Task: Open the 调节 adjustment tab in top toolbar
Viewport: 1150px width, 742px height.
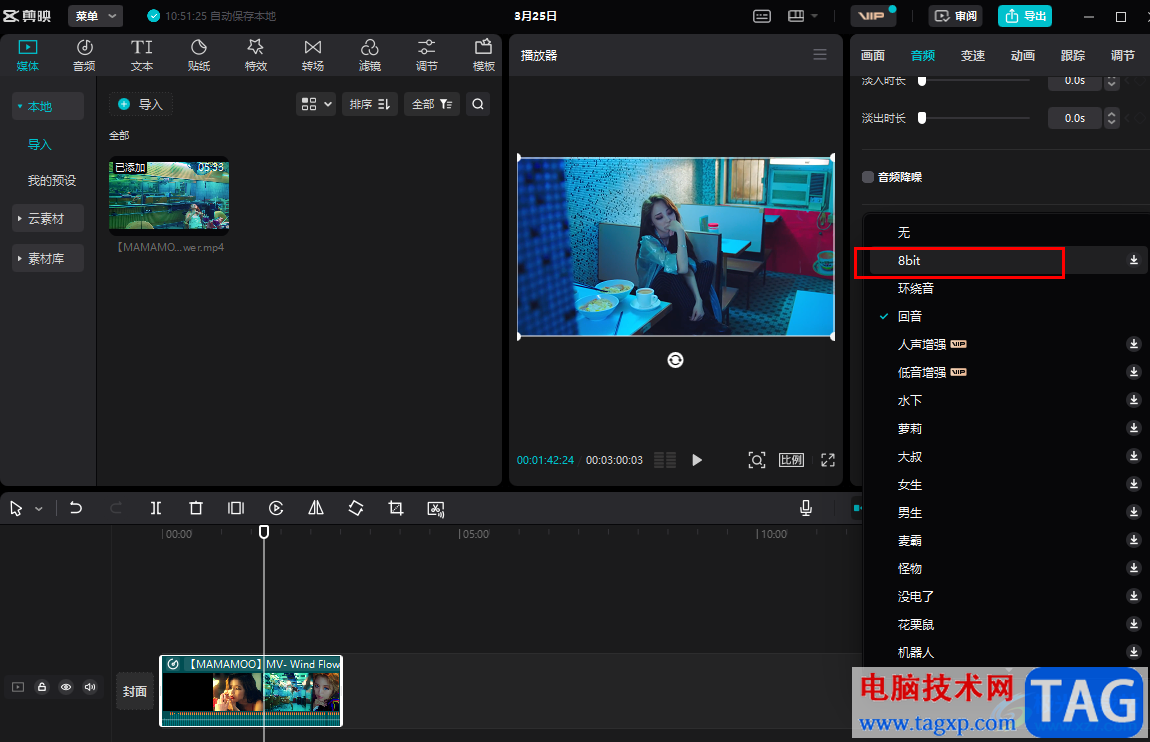Action: tap(426, 56)
